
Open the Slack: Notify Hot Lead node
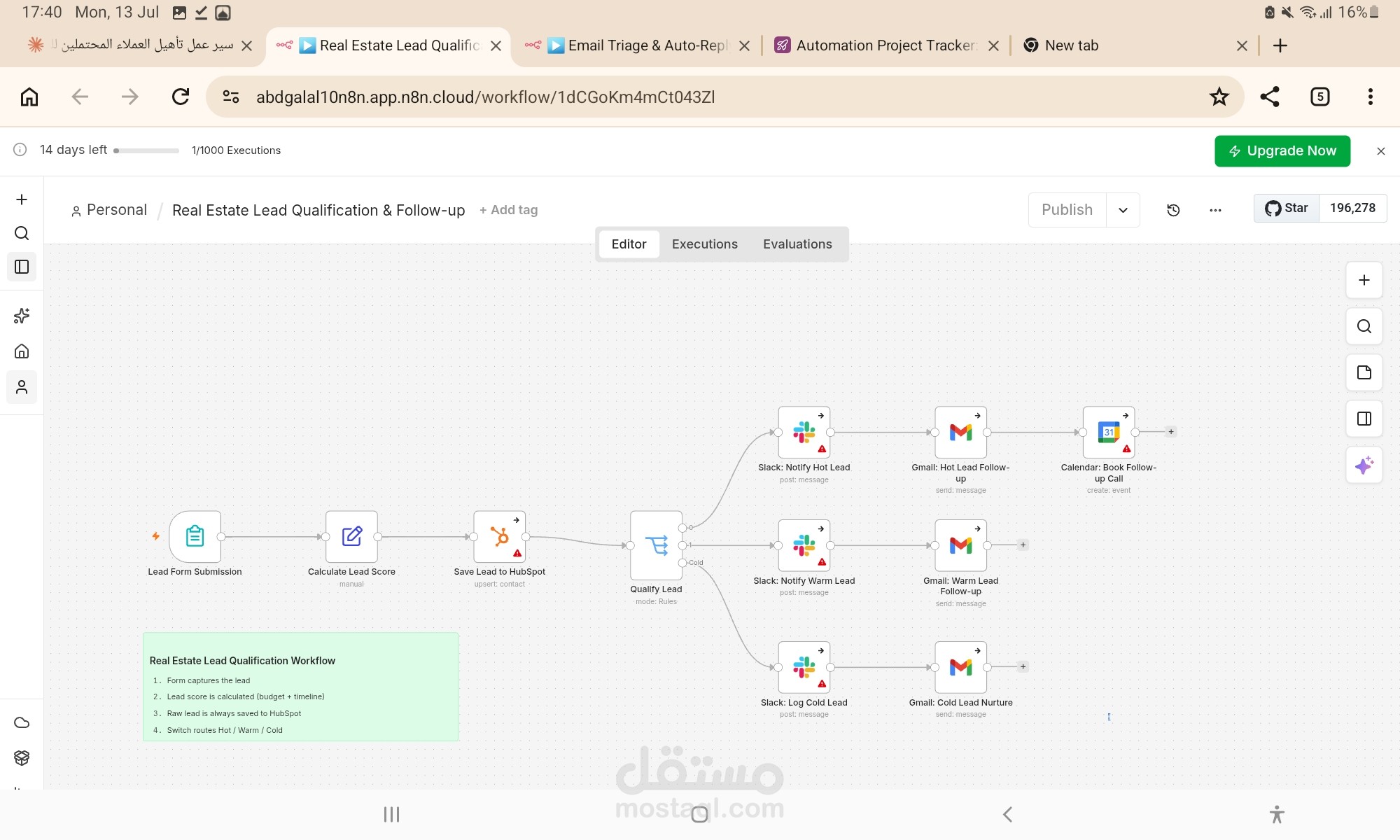[x=804, y=433]
